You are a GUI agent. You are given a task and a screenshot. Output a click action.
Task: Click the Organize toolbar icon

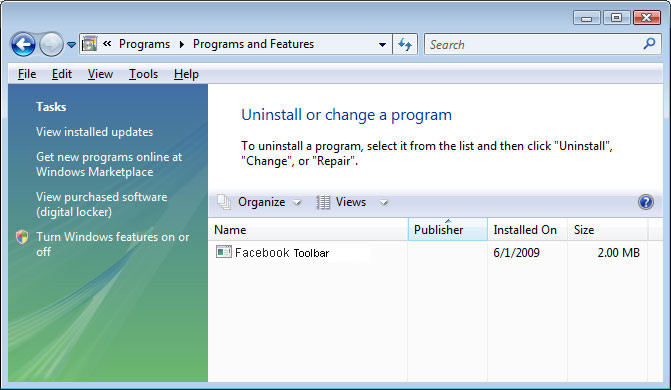[x=224, y=202]
